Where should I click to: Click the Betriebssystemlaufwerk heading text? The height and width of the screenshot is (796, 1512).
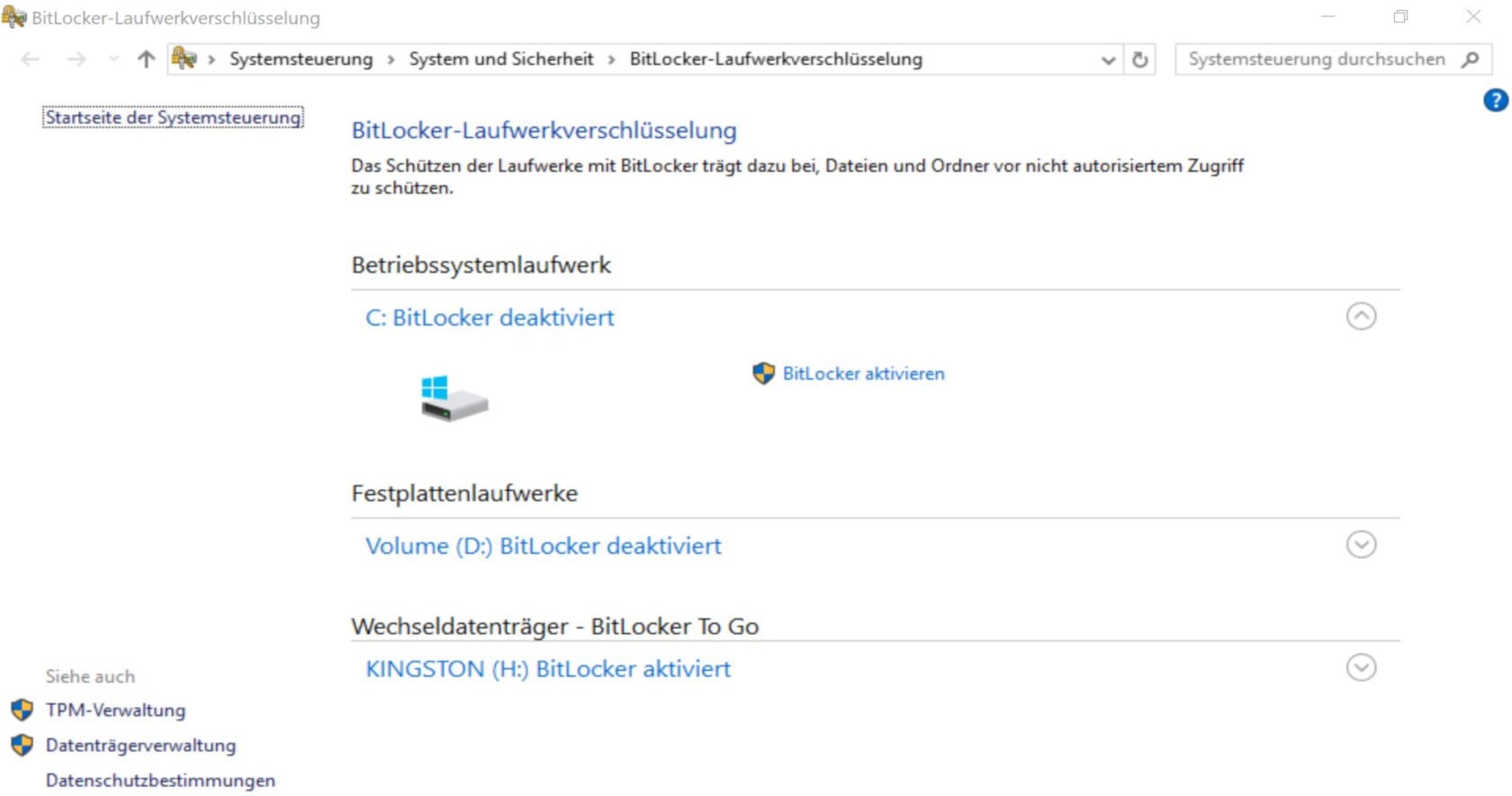coord(481,266)
